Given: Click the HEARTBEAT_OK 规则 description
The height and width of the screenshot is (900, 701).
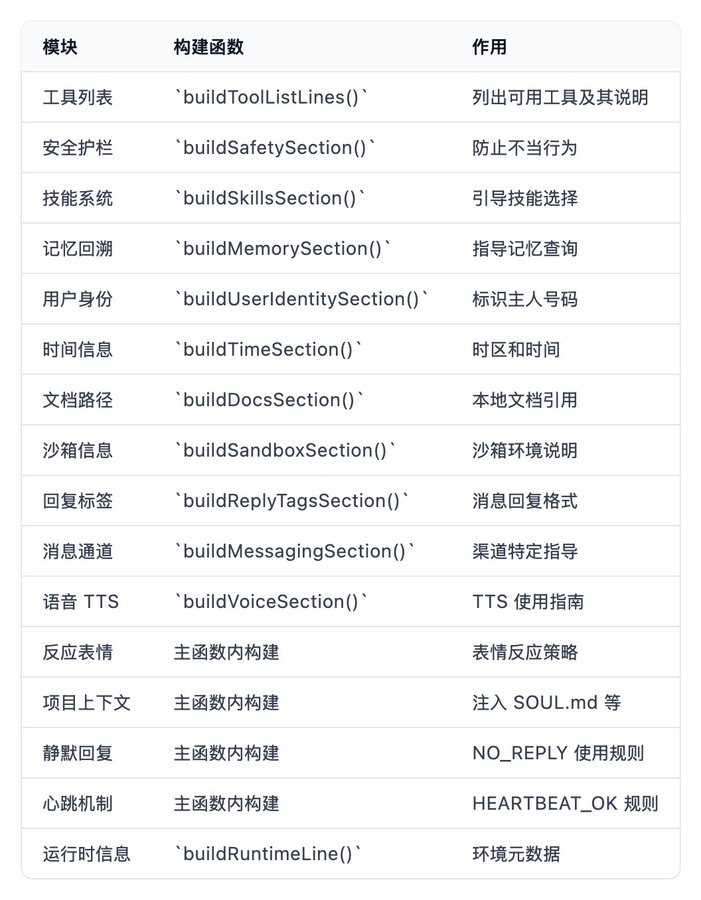Looking at the screenshot, I should coord(565,804).
